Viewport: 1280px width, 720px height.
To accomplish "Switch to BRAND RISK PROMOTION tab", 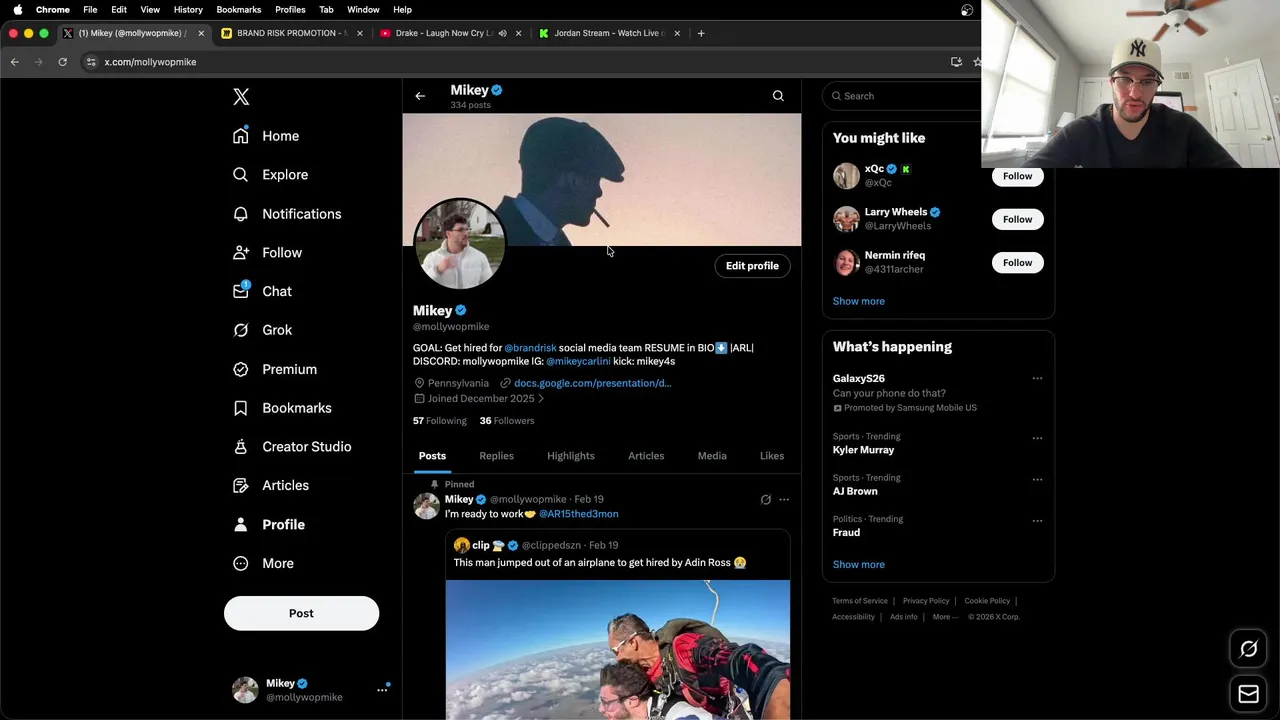I will 290,33.
